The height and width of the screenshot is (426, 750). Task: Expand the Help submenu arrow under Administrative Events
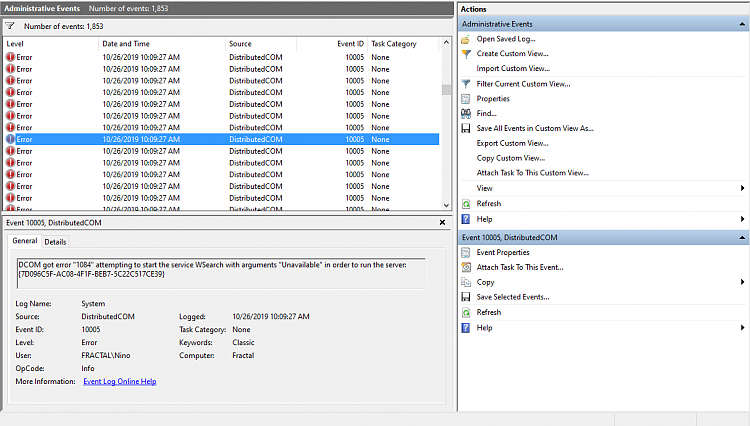(x=742, y=219)
